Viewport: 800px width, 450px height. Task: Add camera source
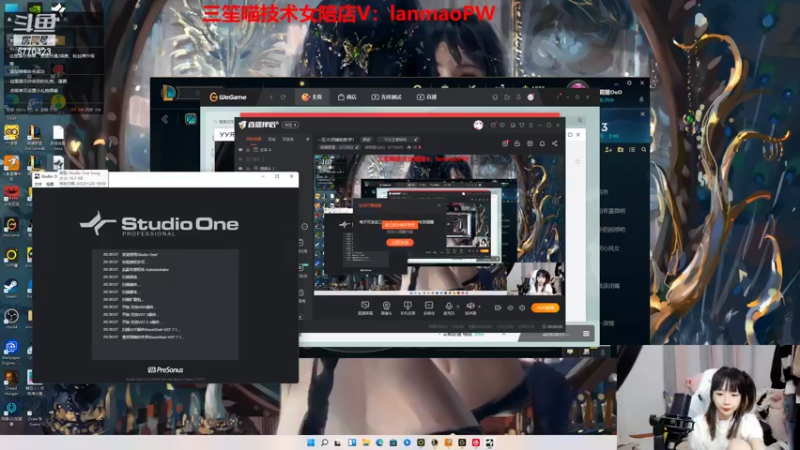386,308
